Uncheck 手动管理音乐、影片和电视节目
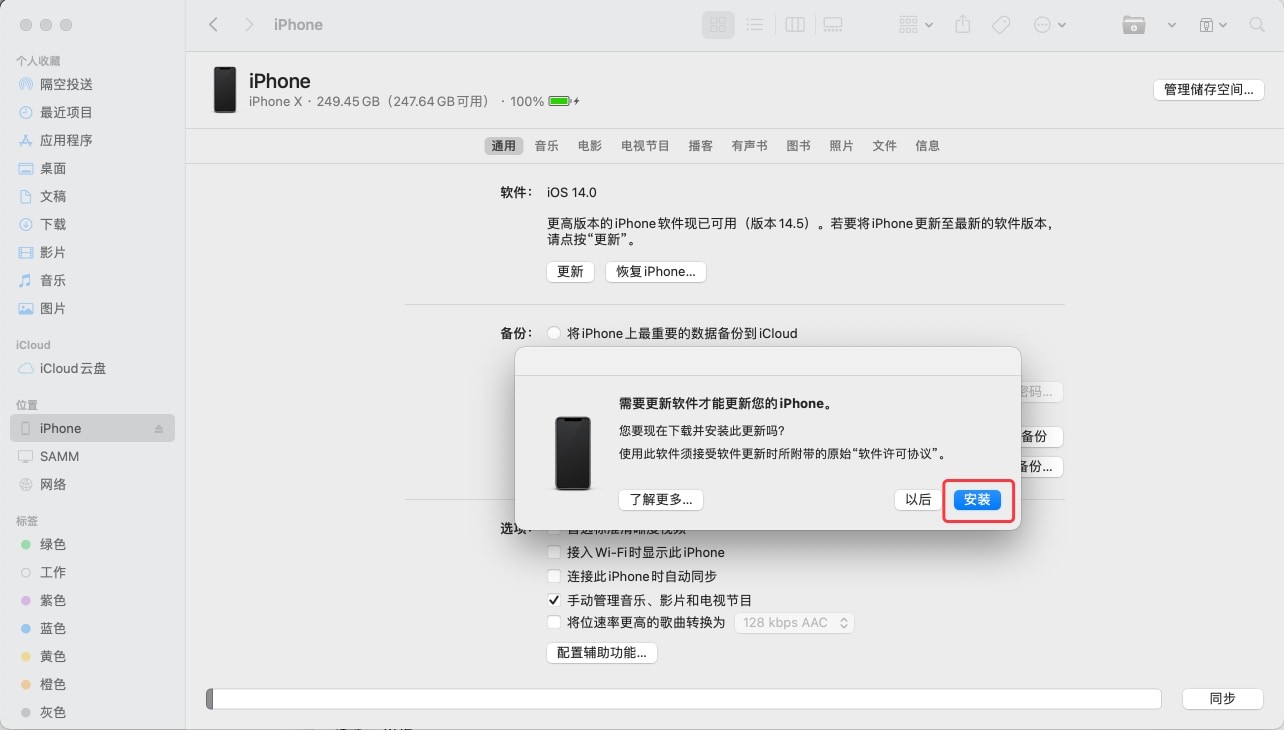1284x730 pixels. point(554,600)
